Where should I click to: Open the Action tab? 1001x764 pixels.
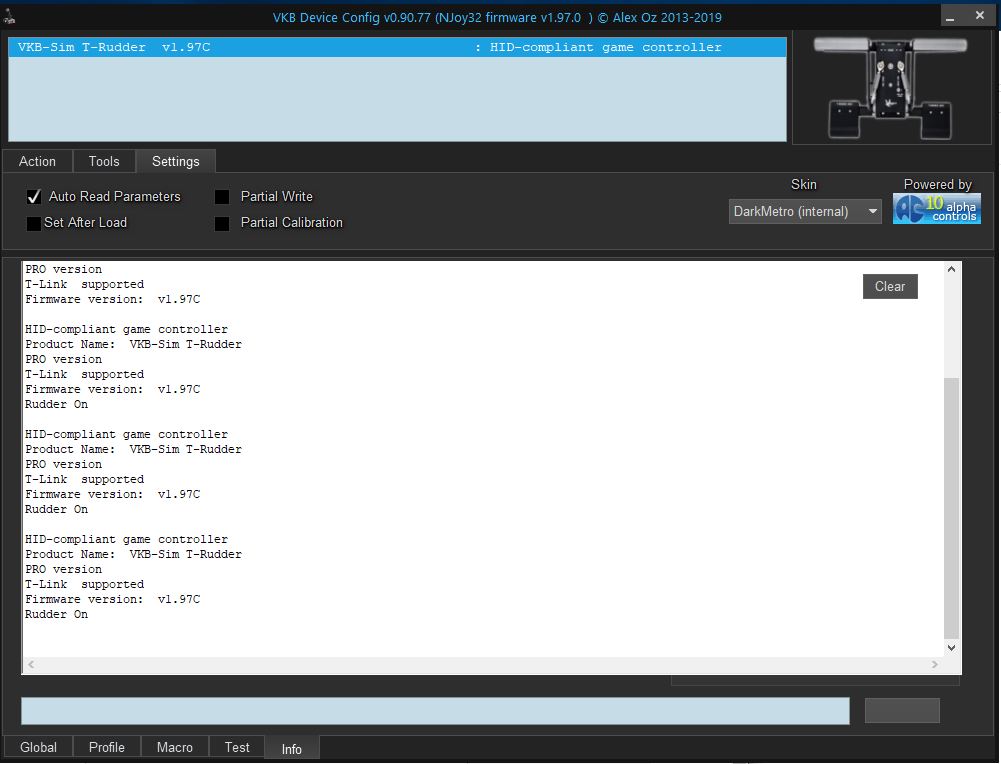pyautogui.click(x=37, y=161)
